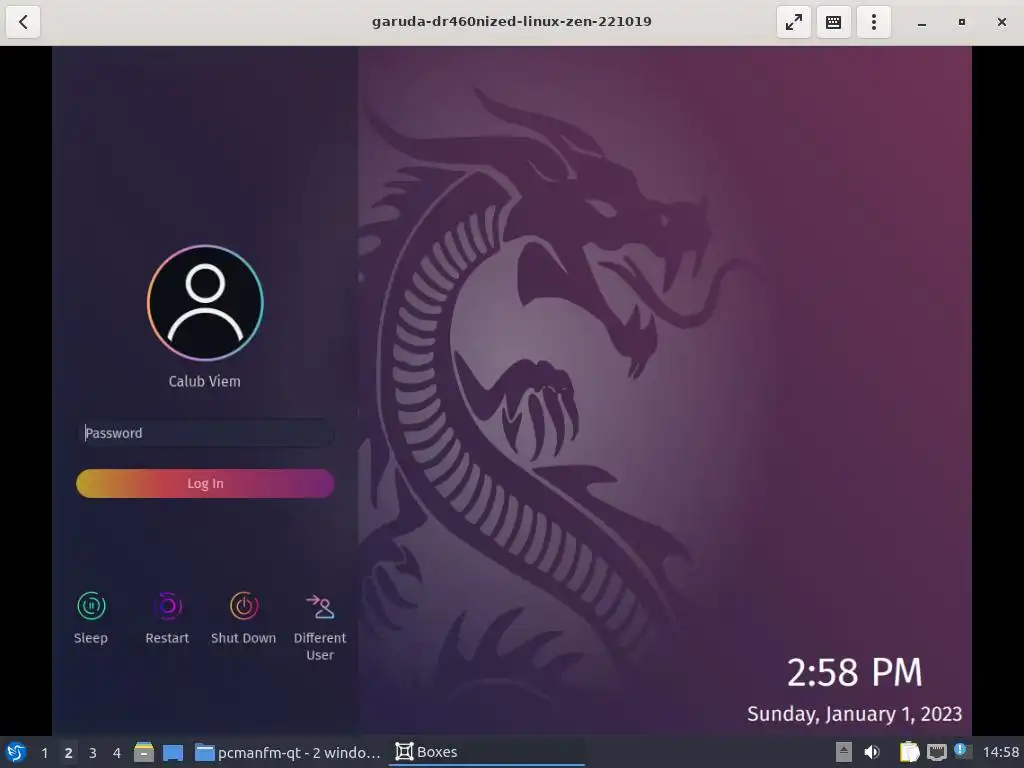Switch to workspace 2
The height and width of the screenshot is (768, 1024).
tap(69, 752)
